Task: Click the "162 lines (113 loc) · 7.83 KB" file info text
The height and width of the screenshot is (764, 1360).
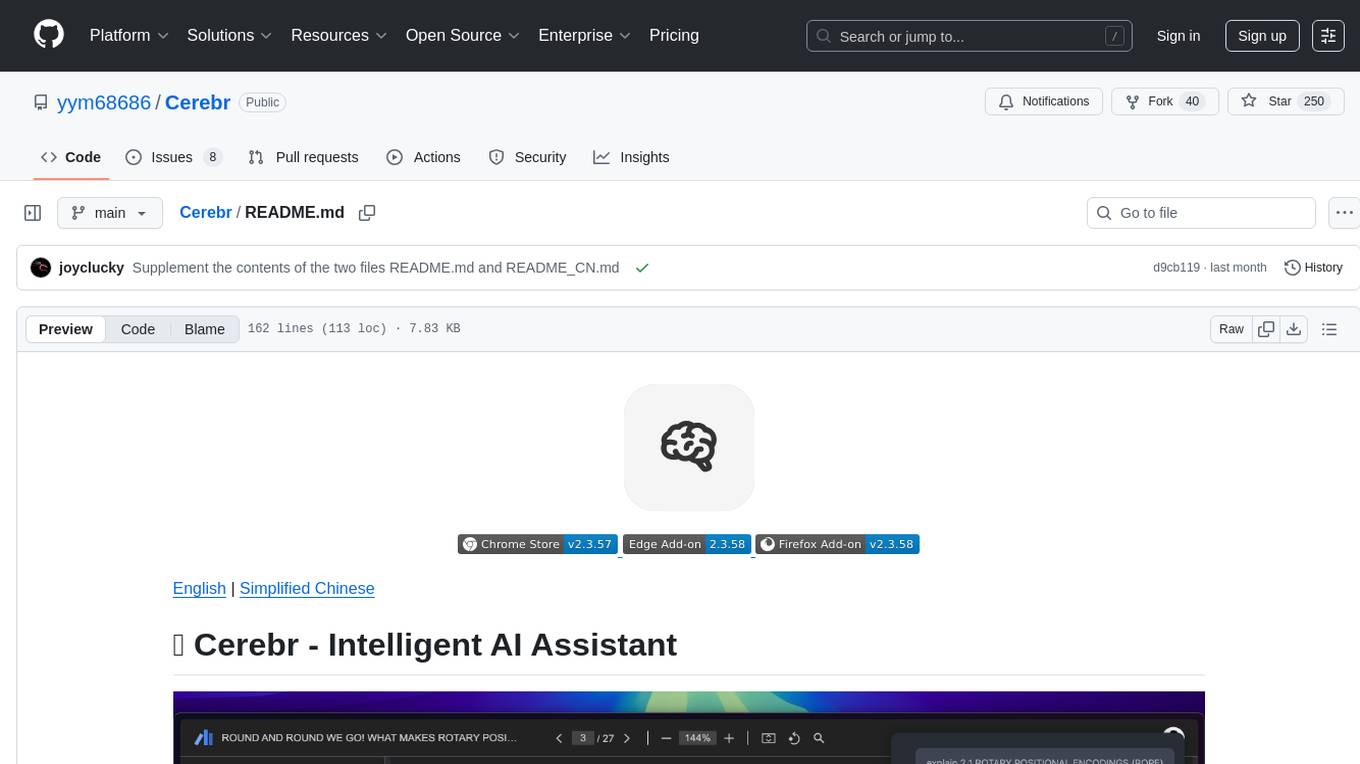Action: tap(354, 329)
